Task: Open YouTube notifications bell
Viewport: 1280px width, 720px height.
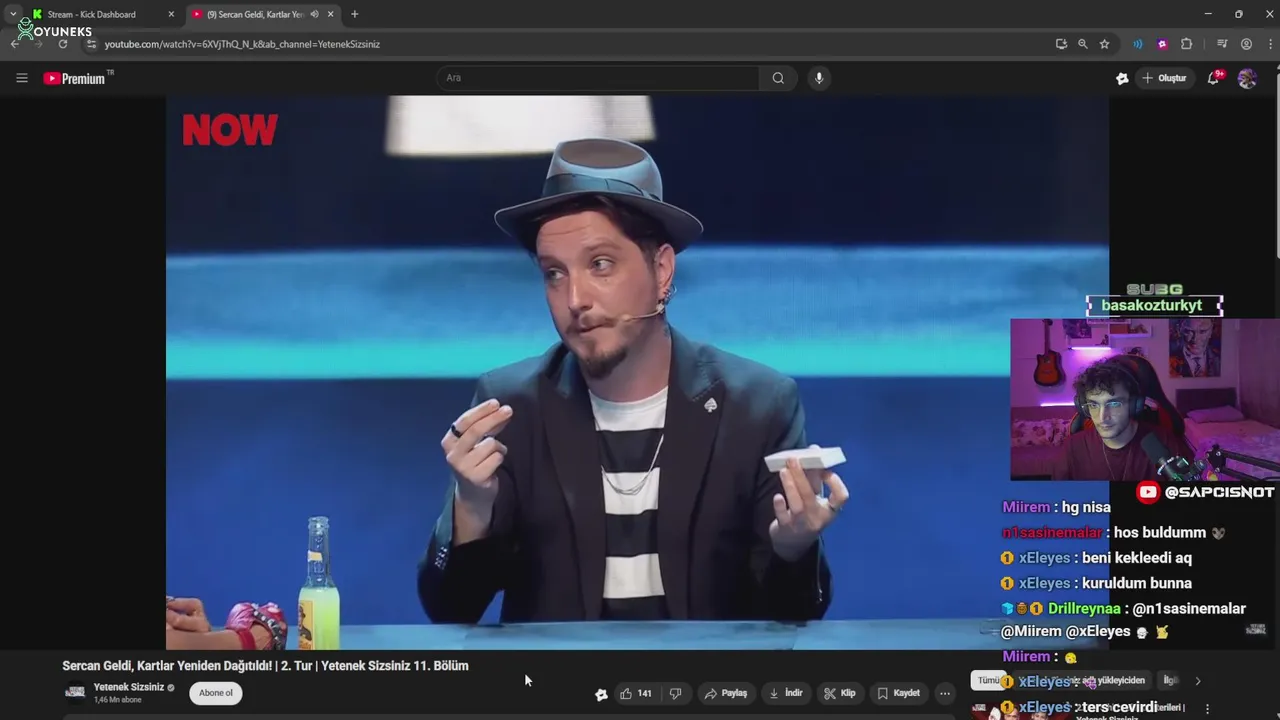Action: click(1214, 78)
